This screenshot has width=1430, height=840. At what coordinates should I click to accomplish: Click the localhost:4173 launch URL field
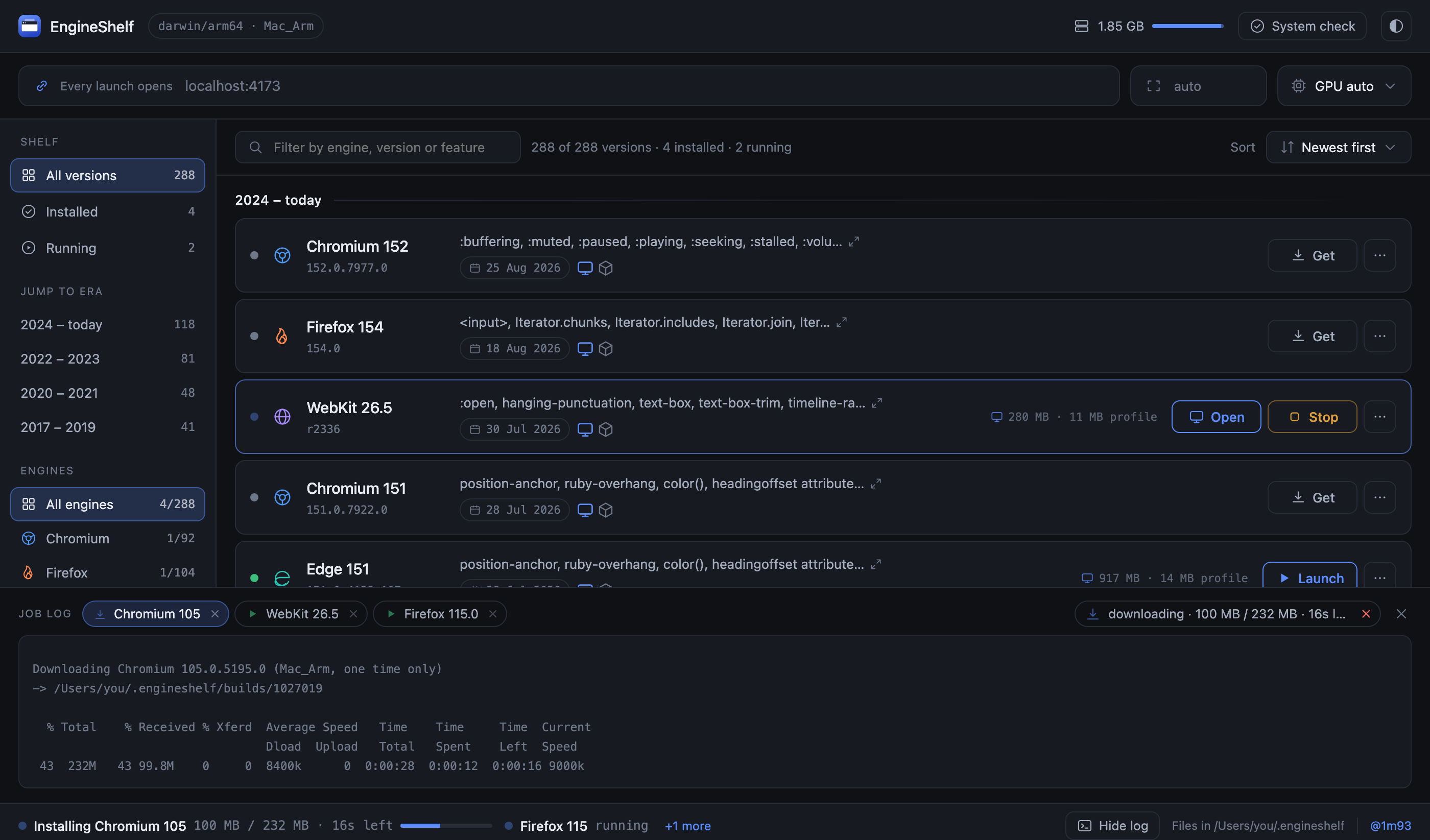point(568,86)
